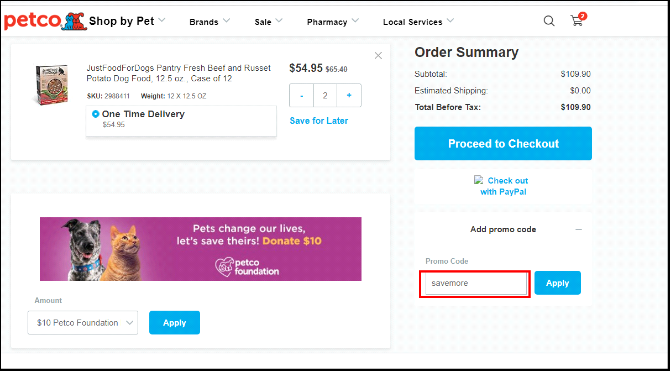This screenshot has height=372, width=671.
Task: Click the Petco logo
Action: tap(45, 21)
